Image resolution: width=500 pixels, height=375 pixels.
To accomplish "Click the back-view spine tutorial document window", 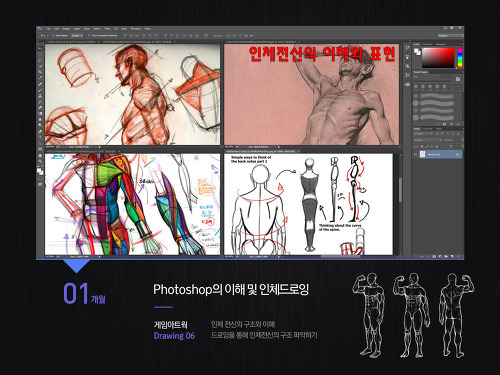I will (x=309, y=204).
